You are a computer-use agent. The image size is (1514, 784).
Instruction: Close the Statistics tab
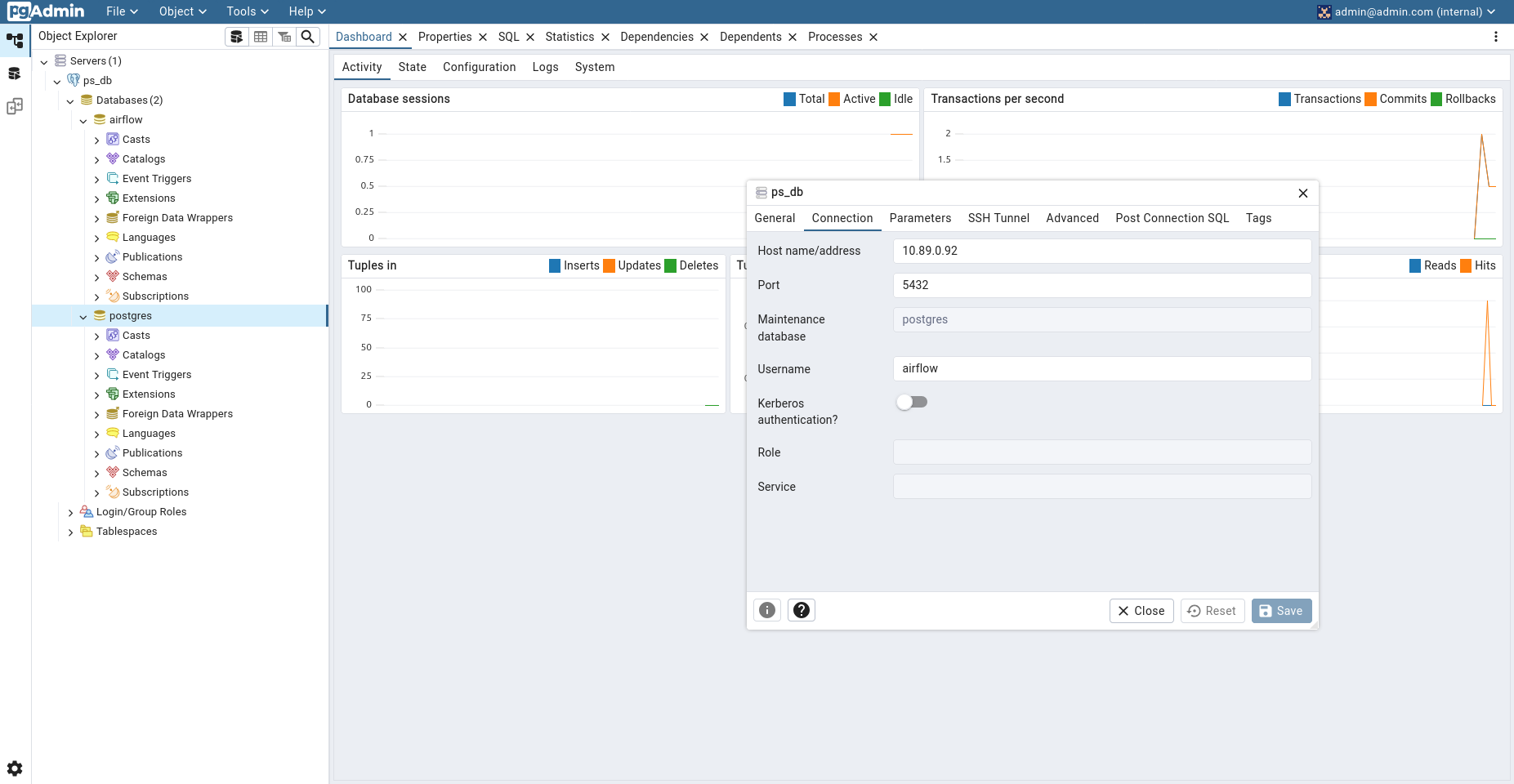click(x=605, y=37)
